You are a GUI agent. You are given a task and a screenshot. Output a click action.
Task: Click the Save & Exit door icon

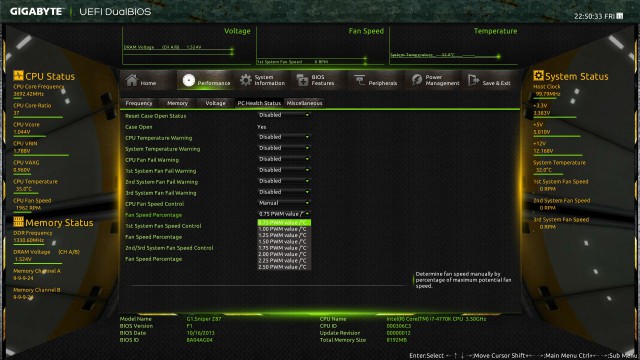pyautogui.click(x=473, y=80)
